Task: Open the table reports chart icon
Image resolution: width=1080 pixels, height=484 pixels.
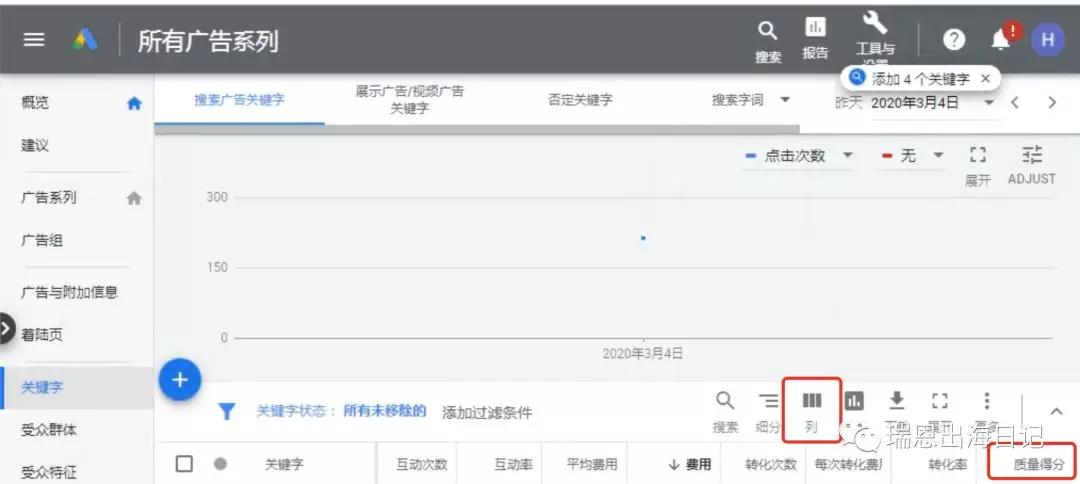Action: [x=855, y=401]
